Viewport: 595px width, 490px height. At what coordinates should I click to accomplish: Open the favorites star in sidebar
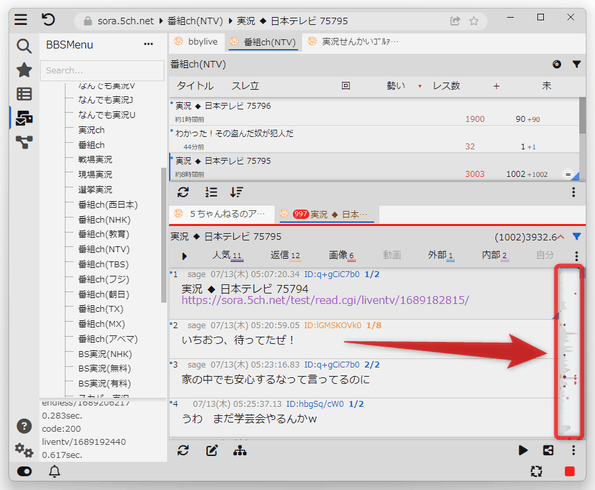(x=24, y=70)
